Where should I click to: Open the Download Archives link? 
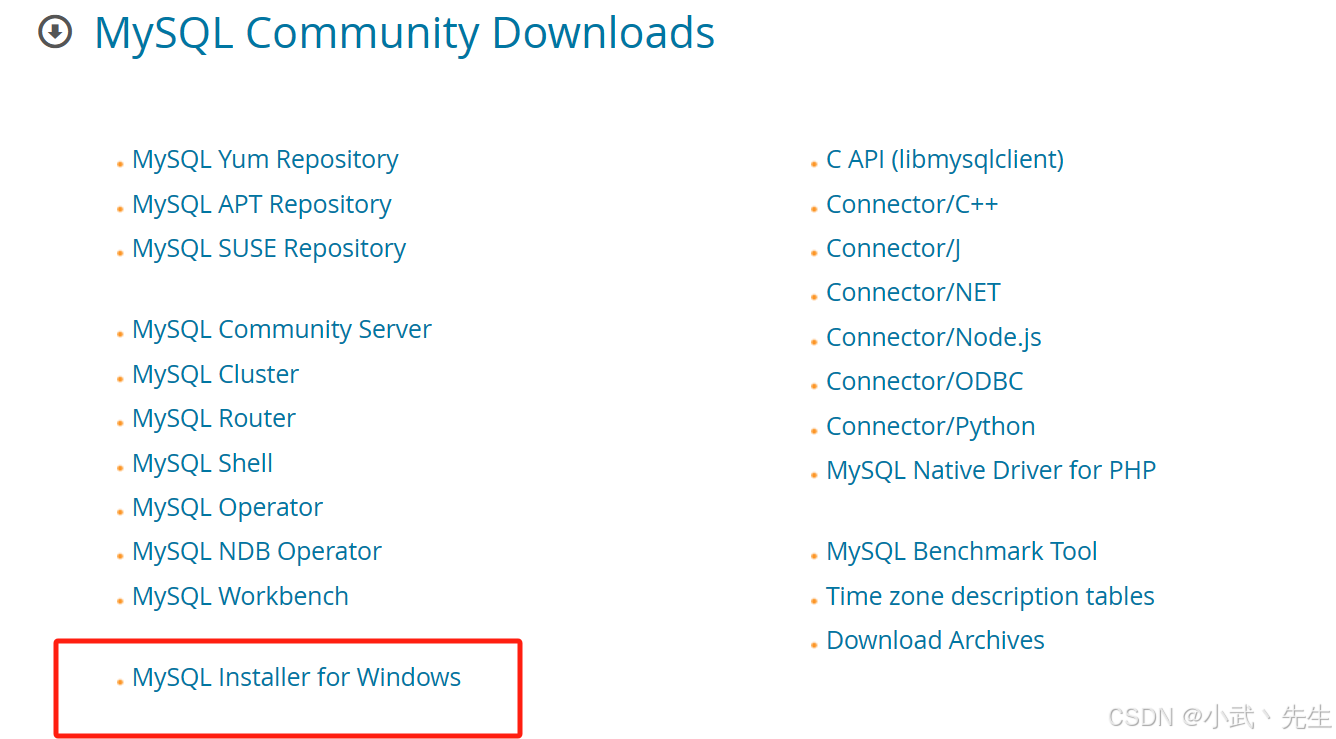click(935, 640)
